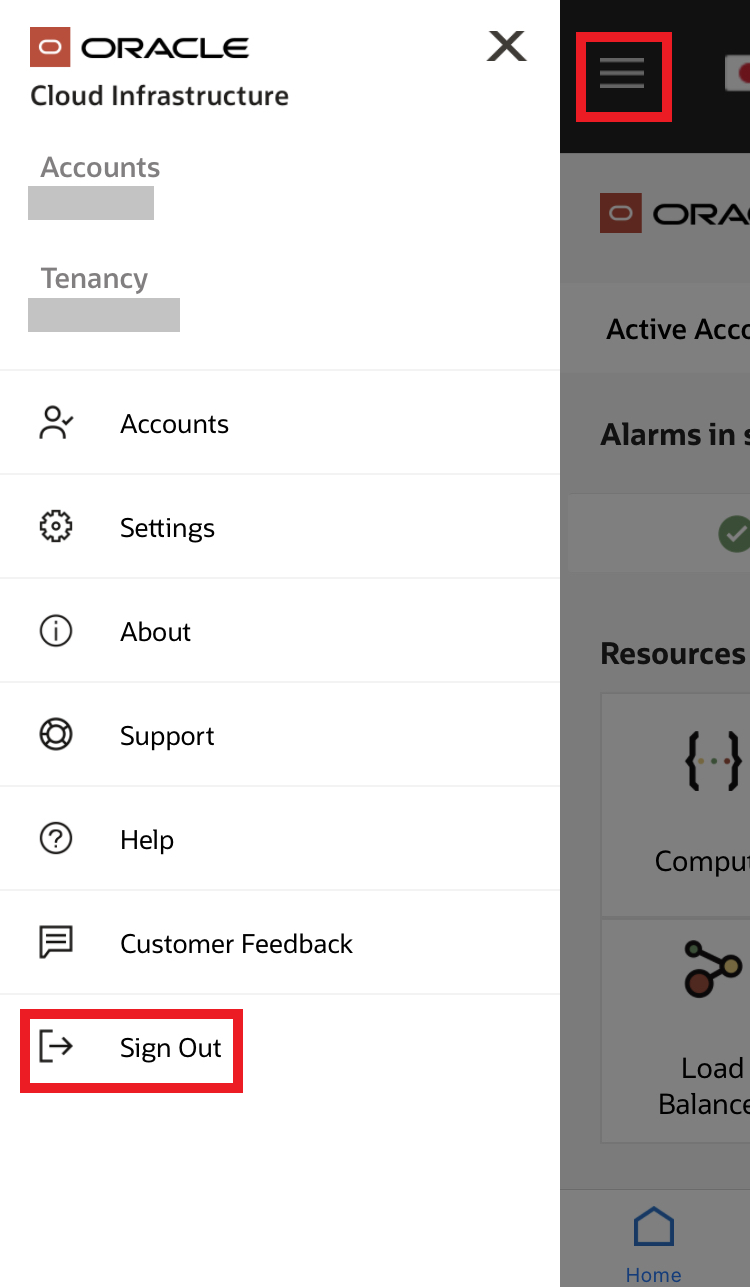Open the Settings menu item
Screen dimensions: 750x1287
point(167,528)
